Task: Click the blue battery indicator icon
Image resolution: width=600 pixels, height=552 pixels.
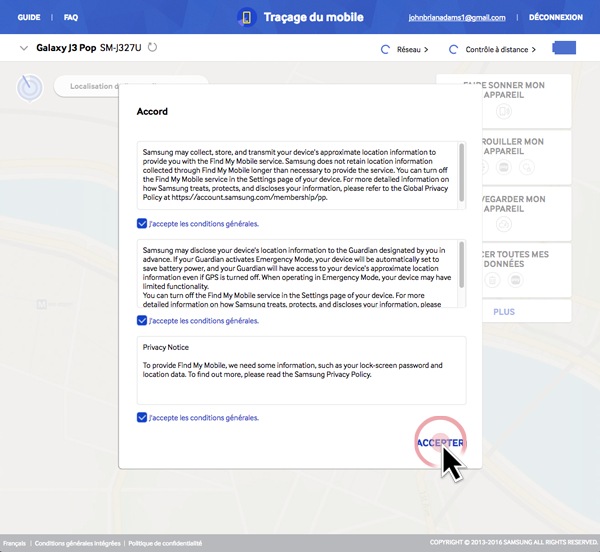Action: [564, 48]
